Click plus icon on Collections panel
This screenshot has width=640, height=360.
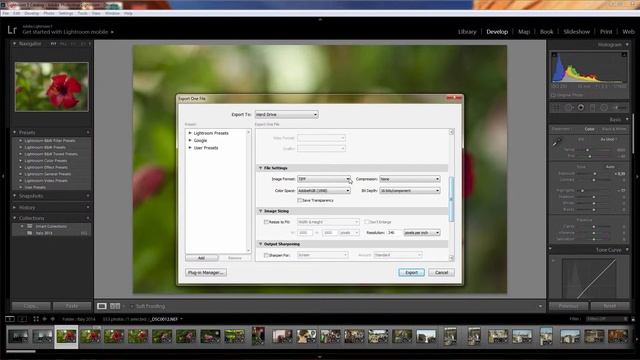(88, 218)
